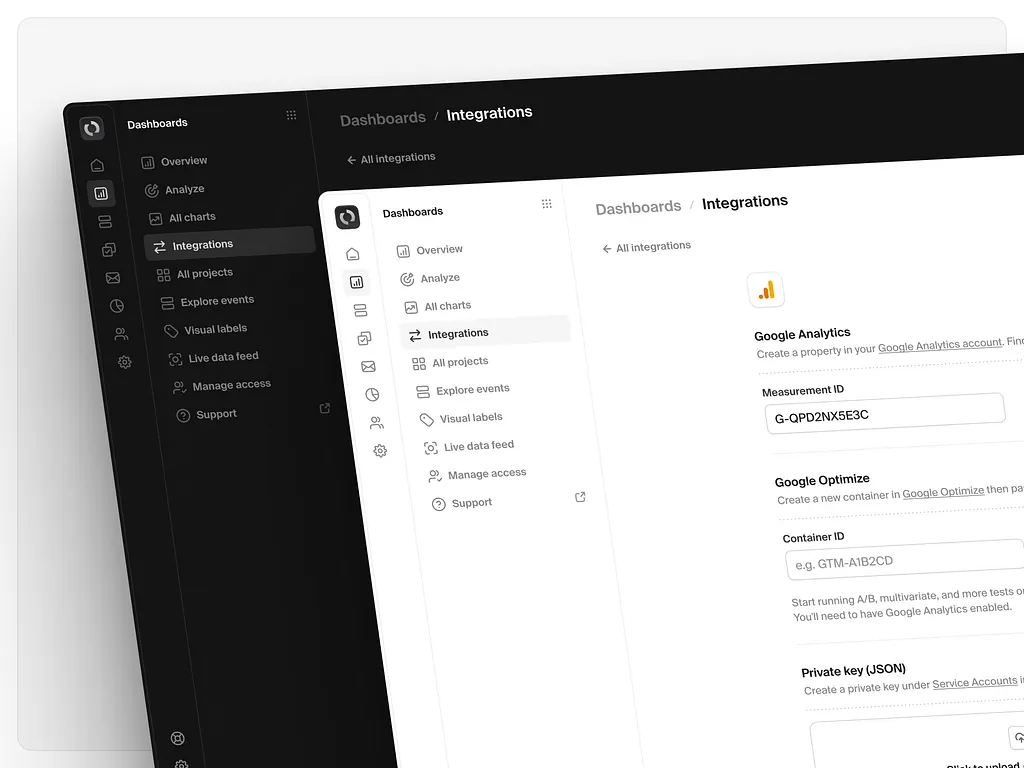Focus the Container ID input field

coord(904,560)
